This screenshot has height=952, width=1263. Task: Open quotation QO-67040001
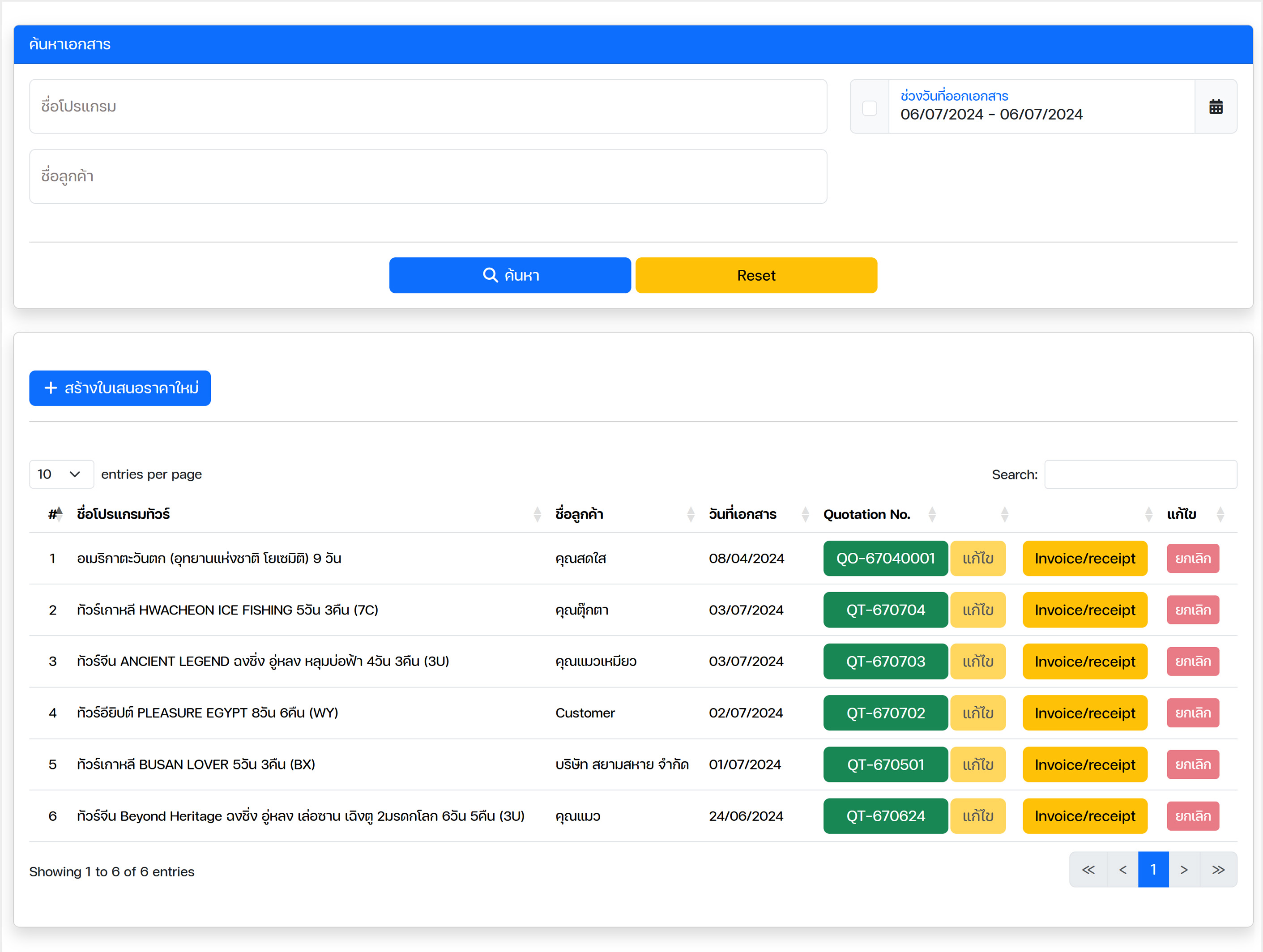coord(885,559)
